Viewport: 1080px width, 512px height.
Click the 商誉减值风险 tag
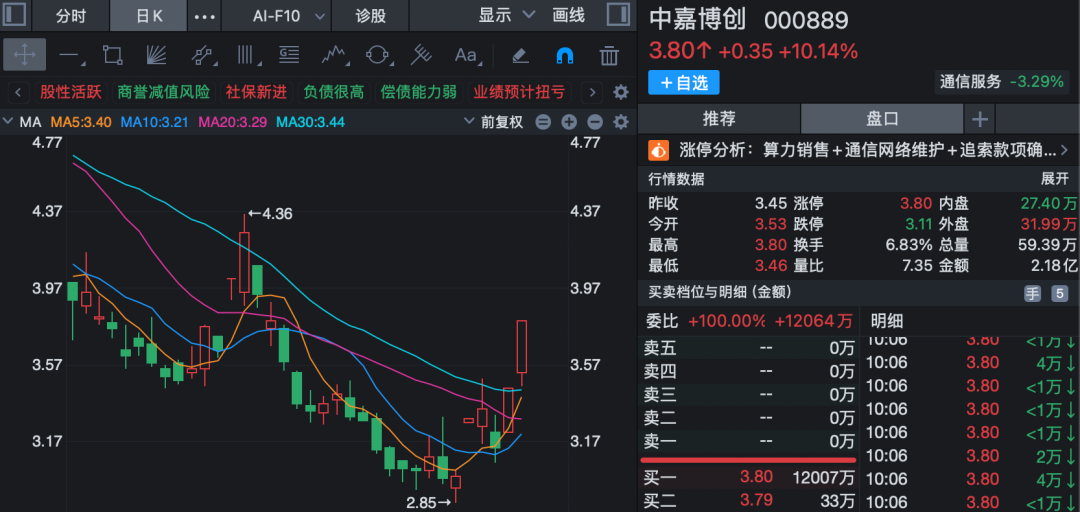coord(164,92)
